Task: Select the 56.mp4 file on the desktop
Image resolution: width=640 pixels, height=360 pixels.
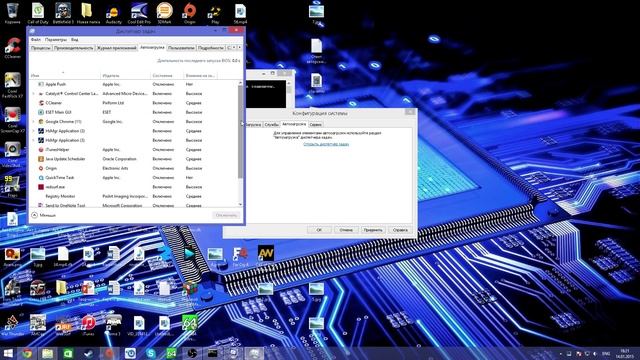Action: 240,13
